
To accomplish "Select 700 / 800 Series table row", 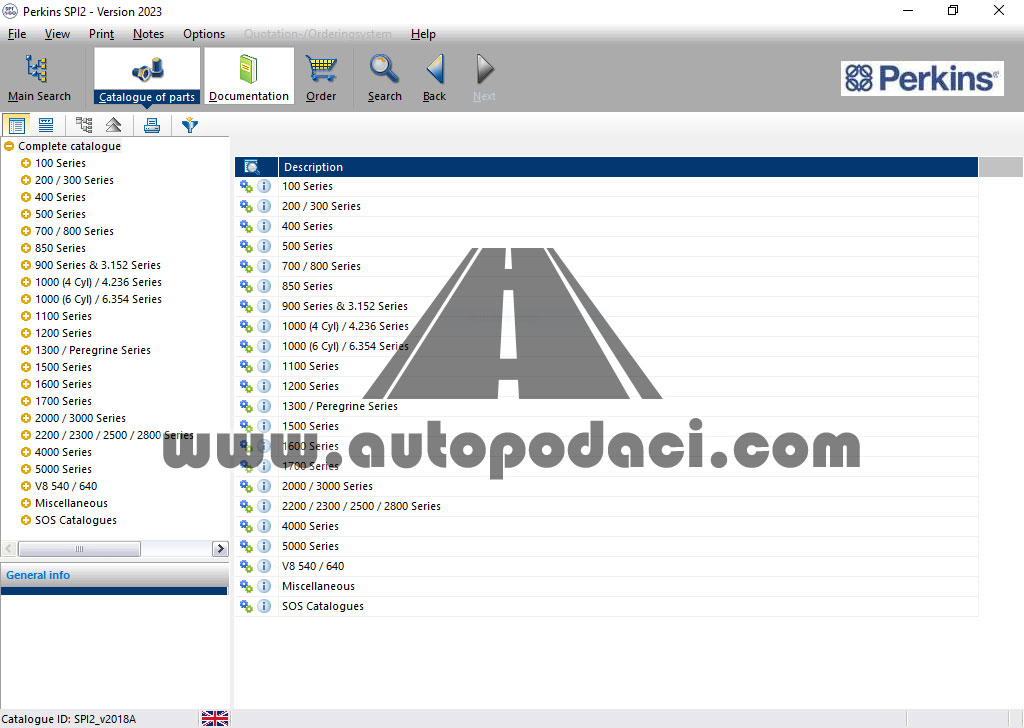I will (607, 266).
